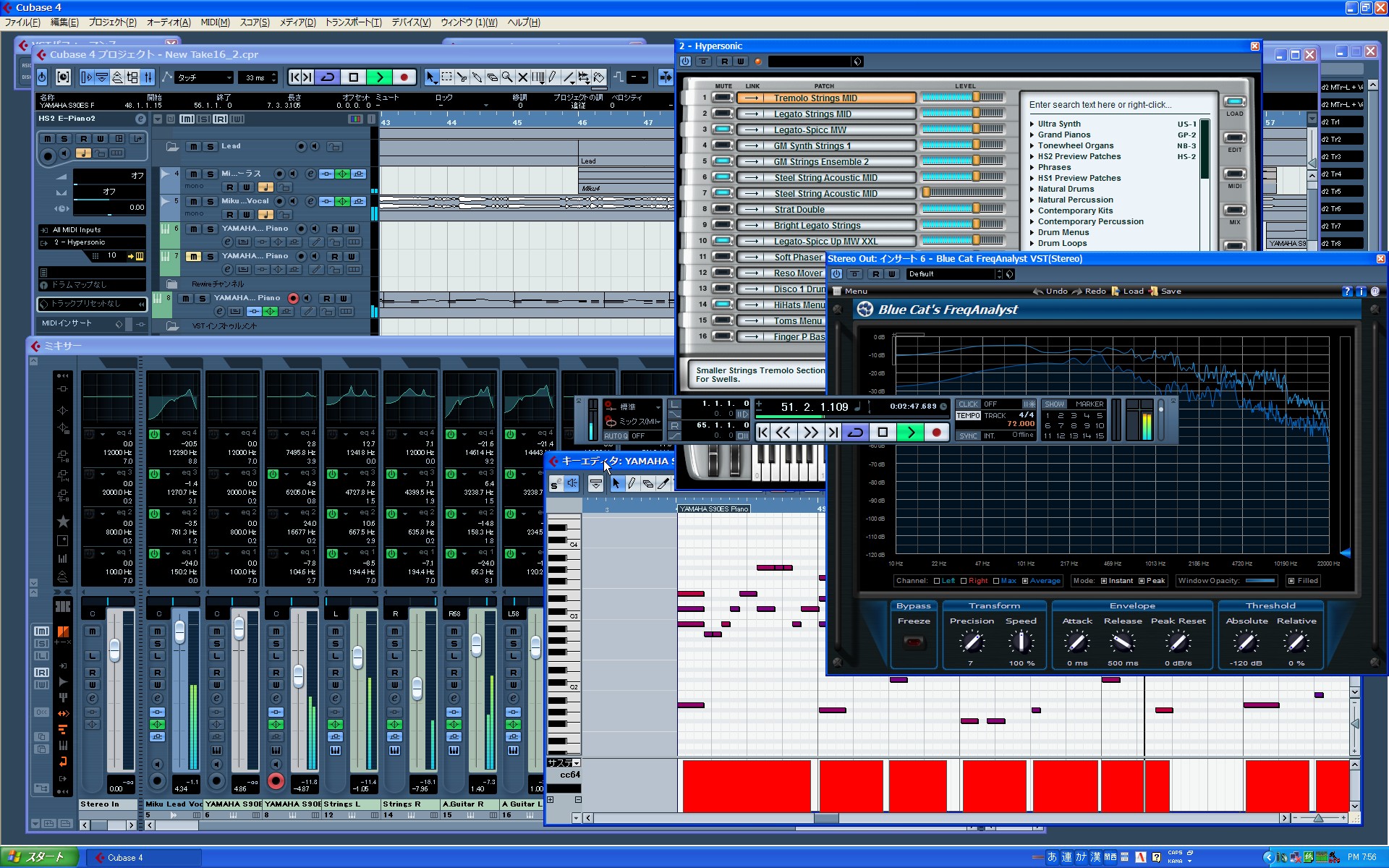The image size is (1389, 868).
Task: Open the 編集(E) Edit menu
Action: 64,22
